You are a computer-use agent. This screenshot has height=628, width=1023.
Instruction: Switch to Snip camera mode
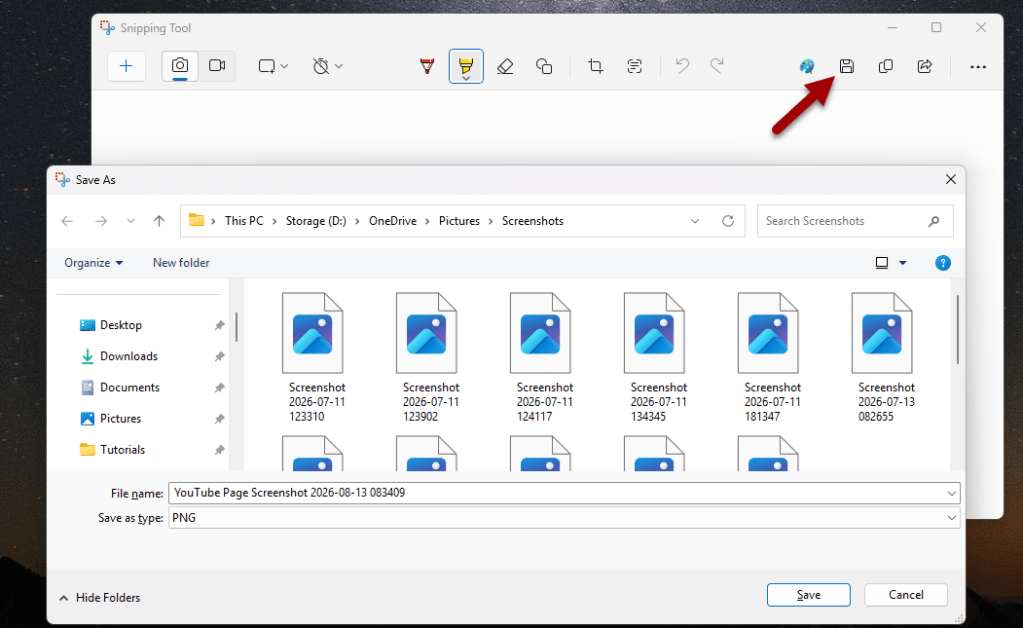(180, 66)
